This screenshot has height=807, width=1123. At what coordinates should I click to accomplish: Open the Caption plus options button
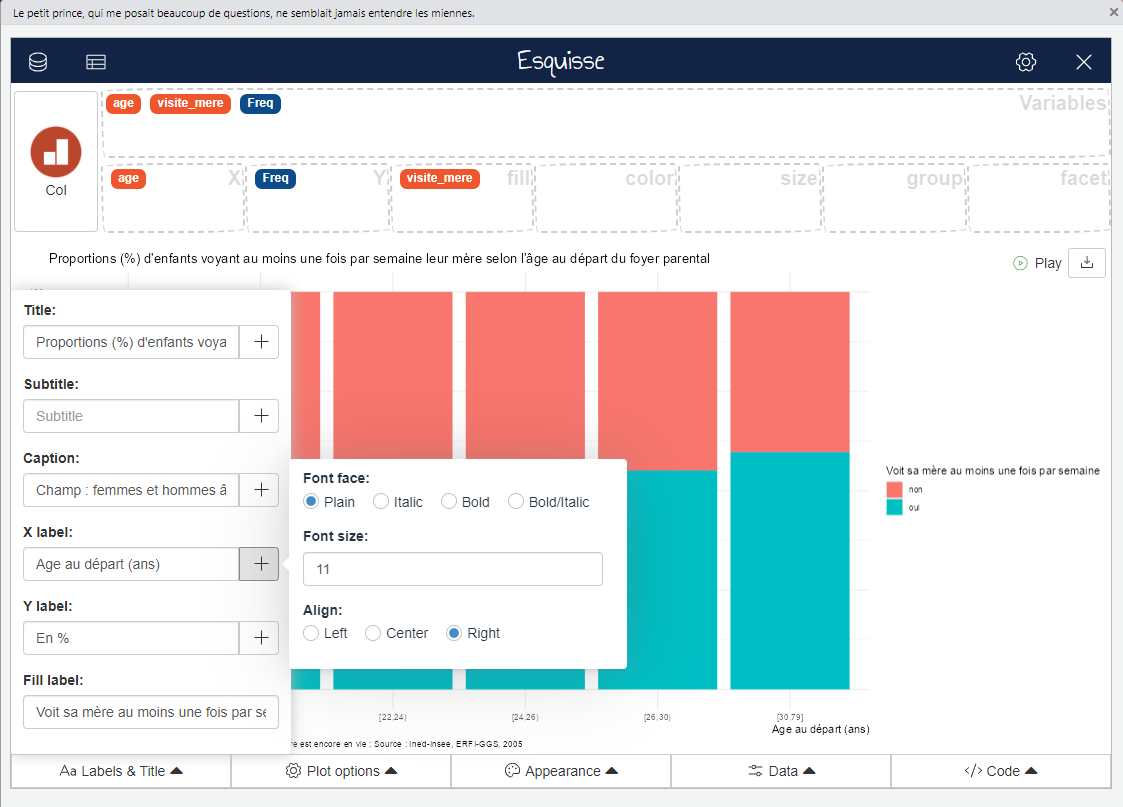pos(260,490)
